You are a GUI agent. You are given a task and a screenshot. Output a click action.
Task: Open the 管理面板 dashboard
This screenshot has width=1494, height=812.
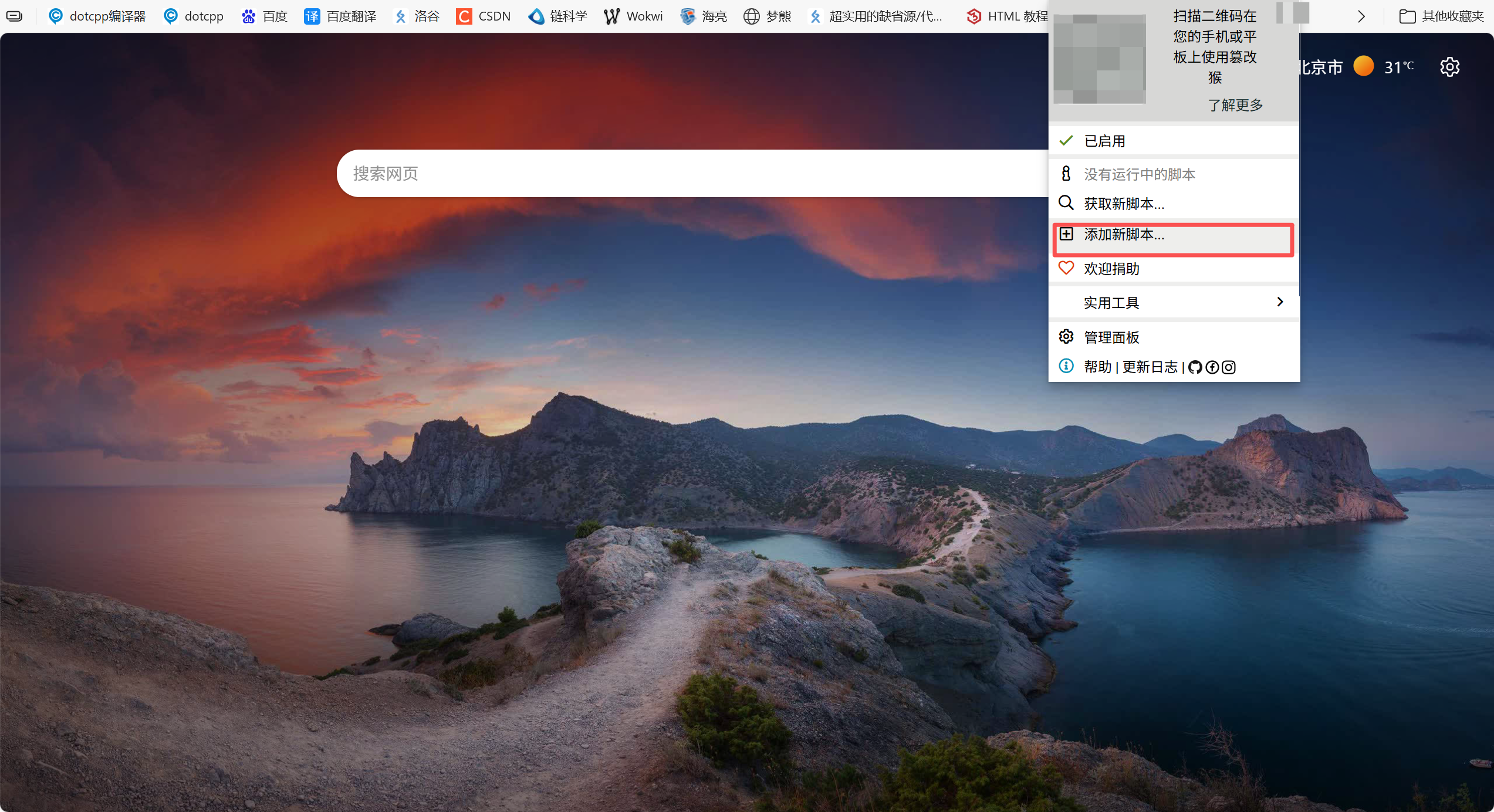pyautogui.click(x=1111, y=337)
